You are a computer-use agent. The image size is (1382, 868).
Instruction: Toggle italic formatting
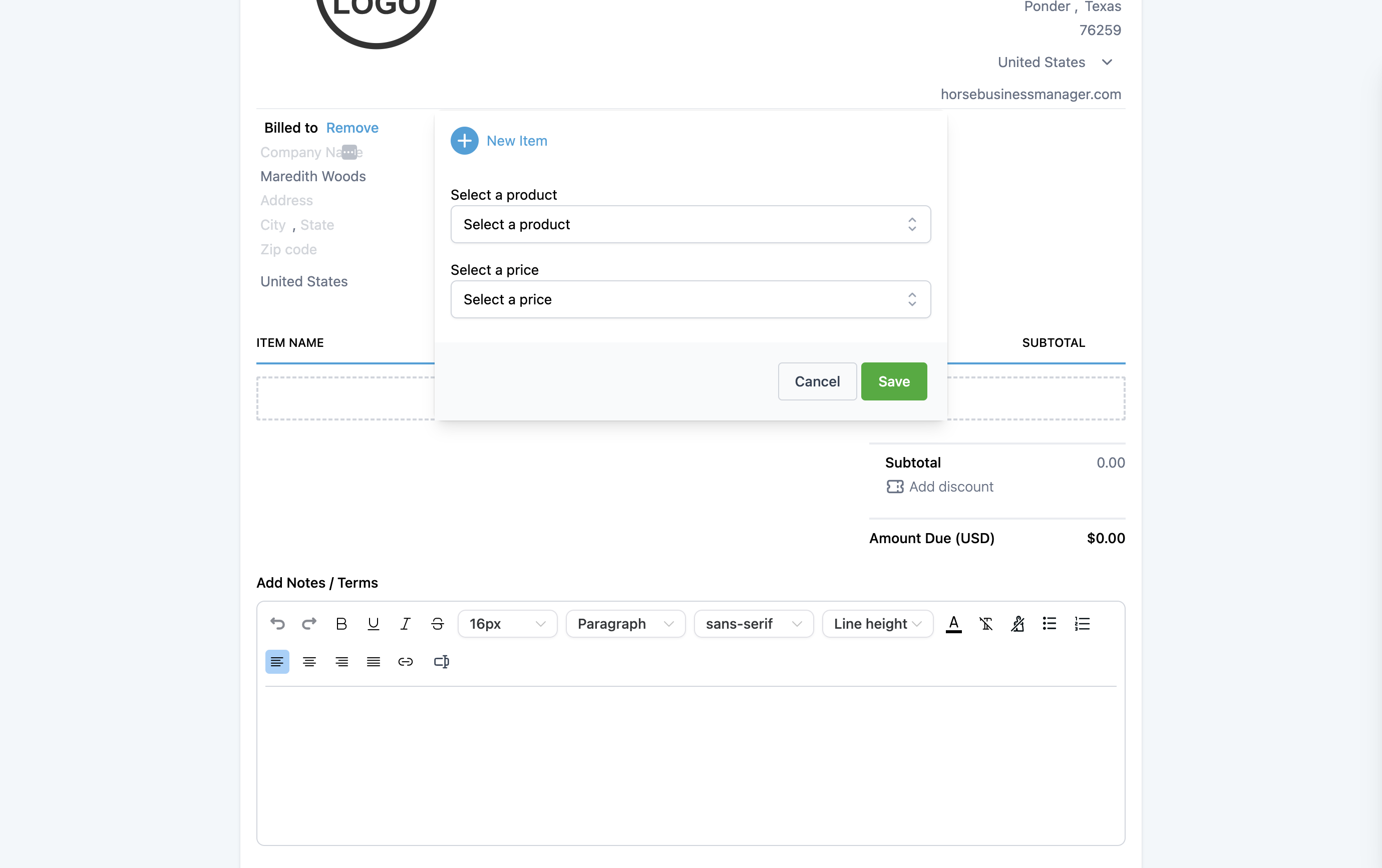pyautogui.click(x=405, y=624)
